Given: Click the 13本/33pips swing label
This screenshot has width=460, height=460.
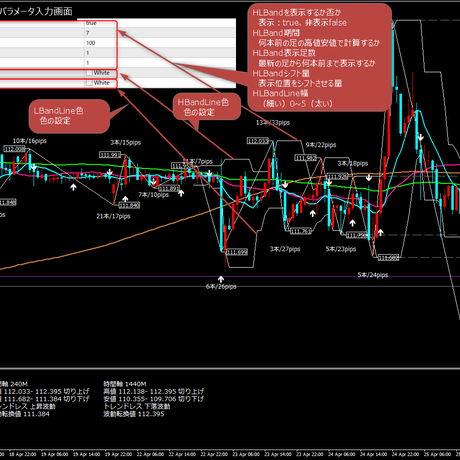Looking at the screenshot, I should tap(273, 123).
